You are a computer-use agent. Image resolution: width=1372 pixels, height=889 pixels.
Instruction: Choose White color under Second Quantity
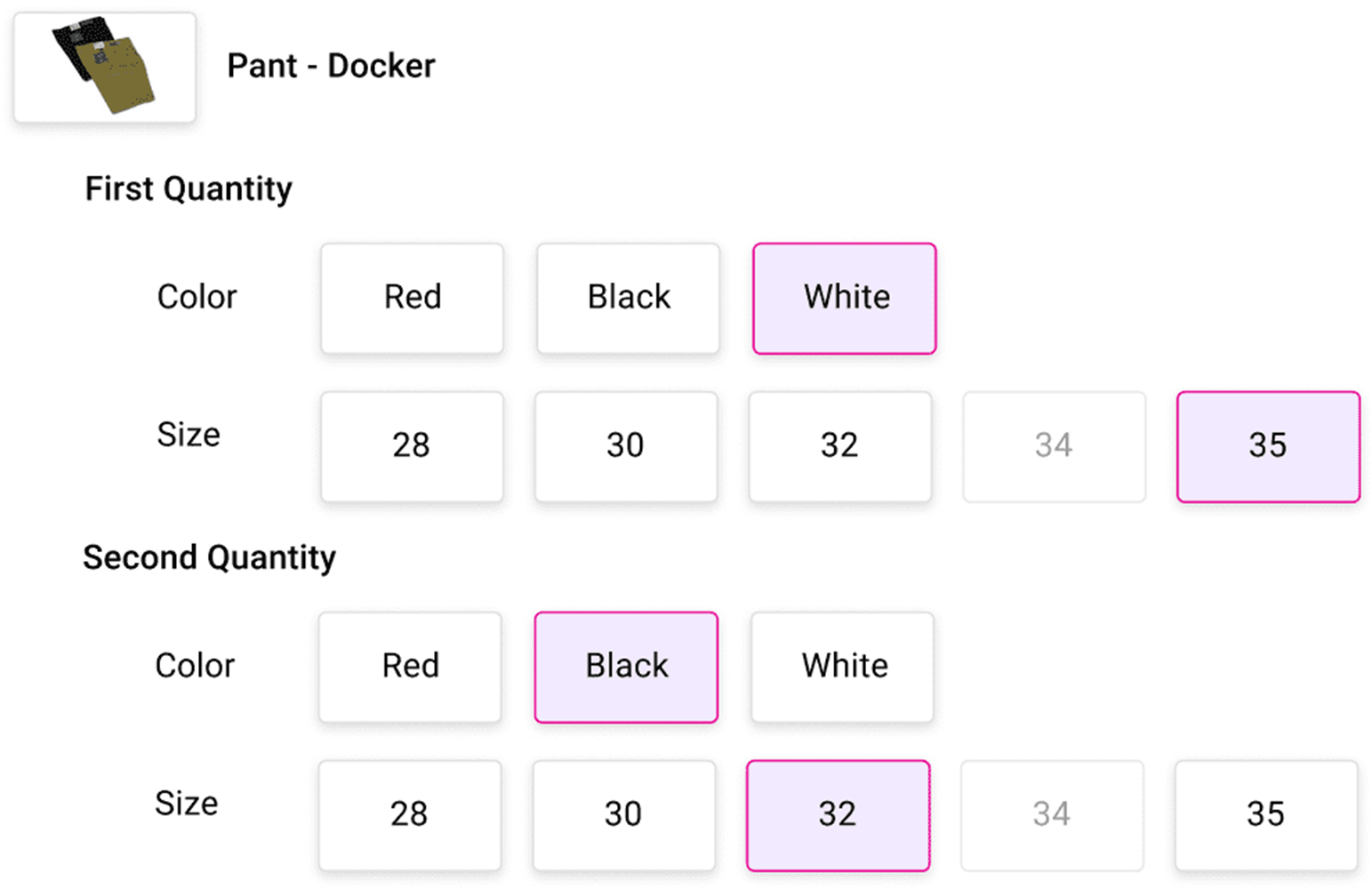coord(843,667)
